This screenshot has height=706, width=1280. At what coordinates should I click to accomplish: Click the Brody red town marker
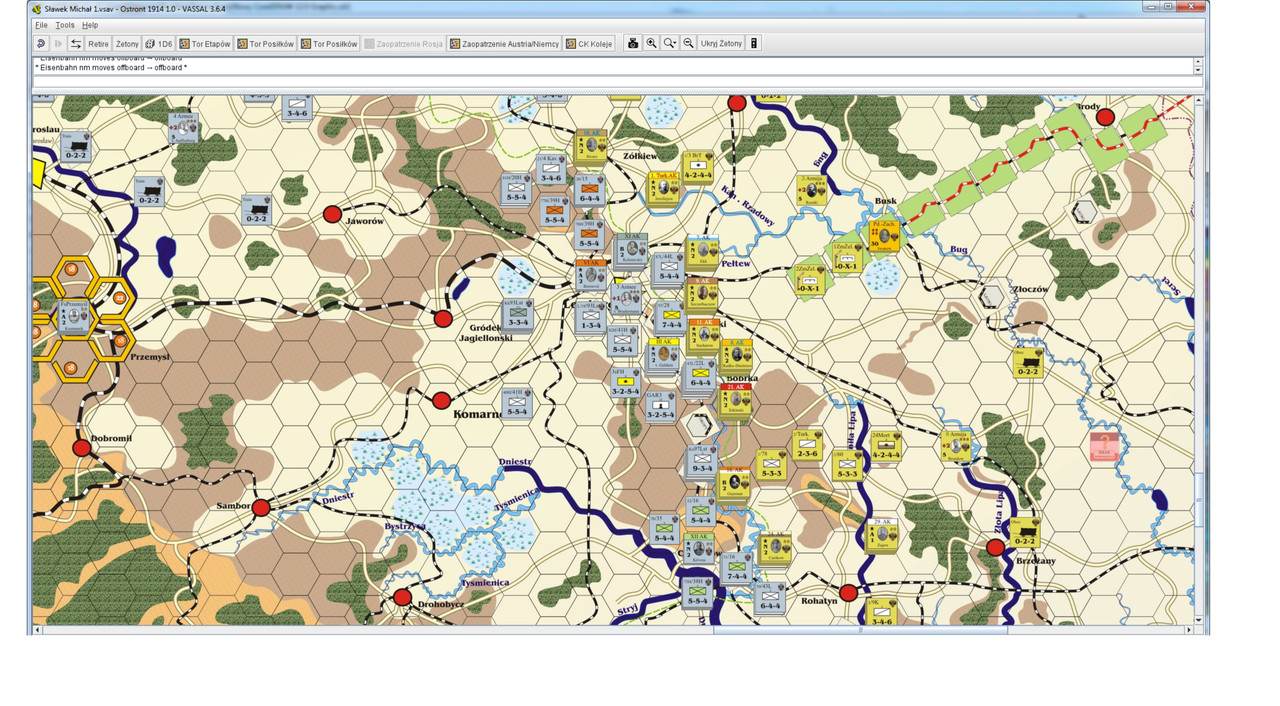pyautogui.click(x=1105, y=117)
